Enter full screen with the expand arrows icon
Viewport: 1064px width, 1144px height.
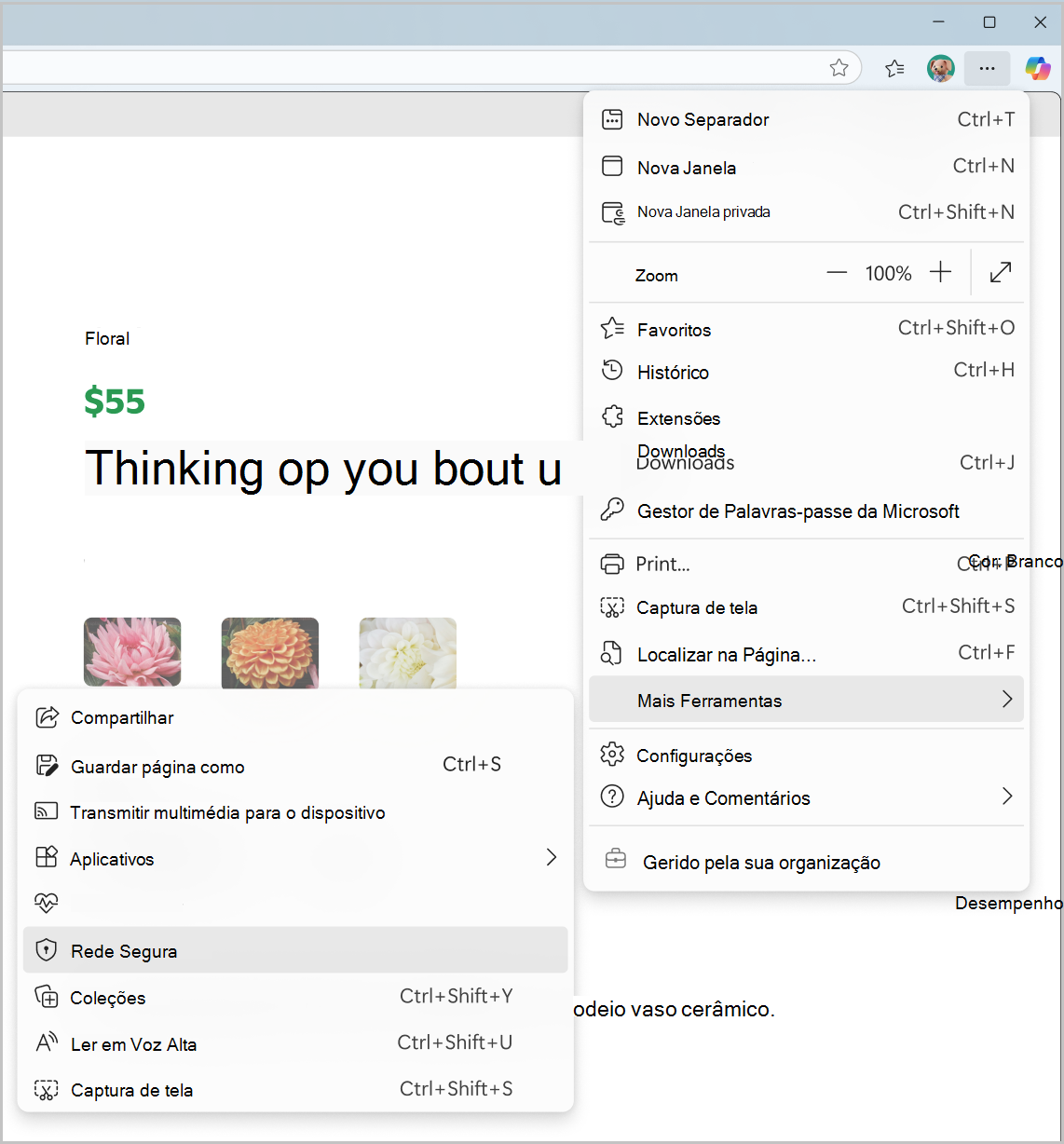coord(1001,272)
